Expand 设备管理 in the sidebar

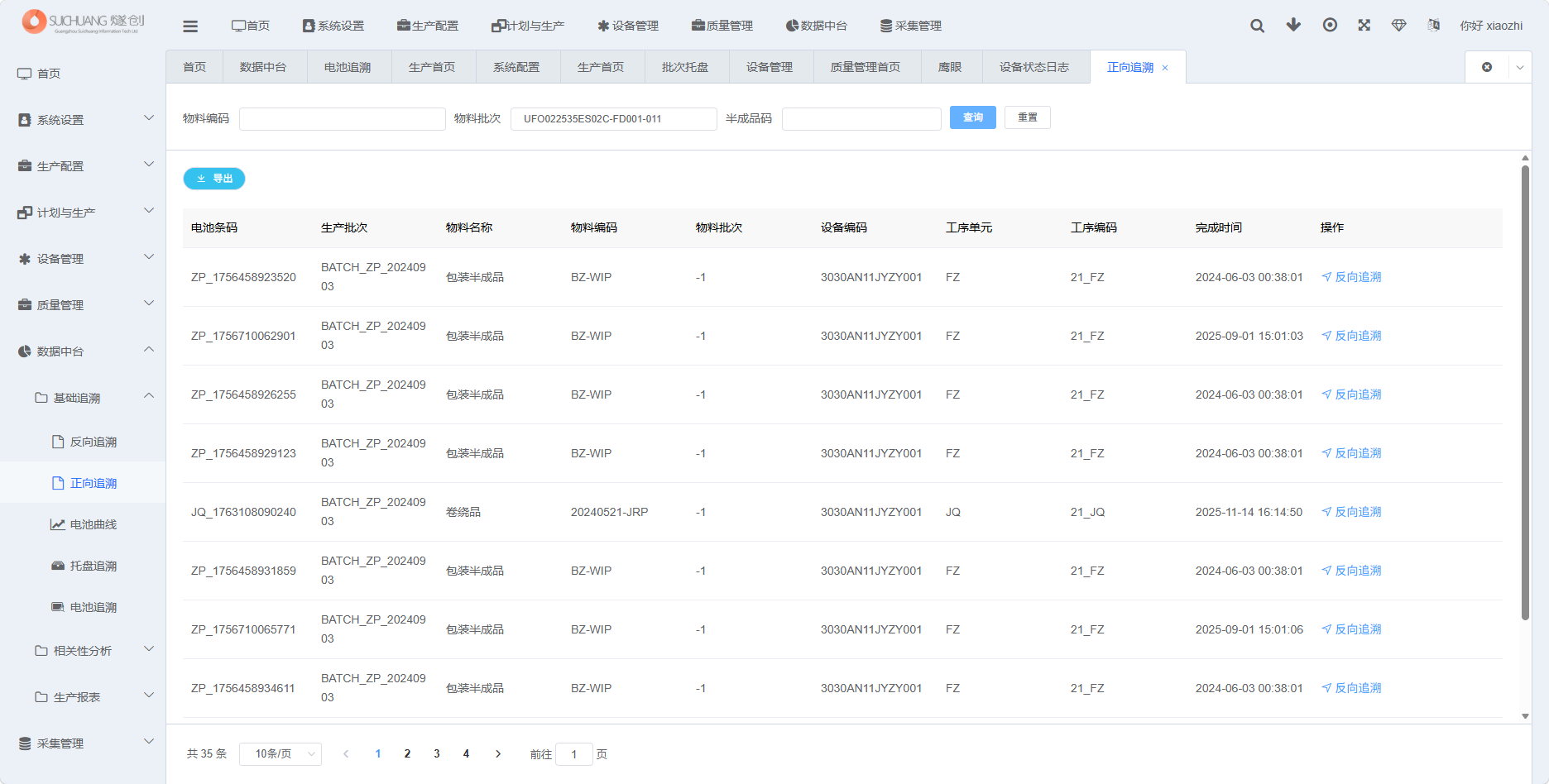click(x=83, y=259)
